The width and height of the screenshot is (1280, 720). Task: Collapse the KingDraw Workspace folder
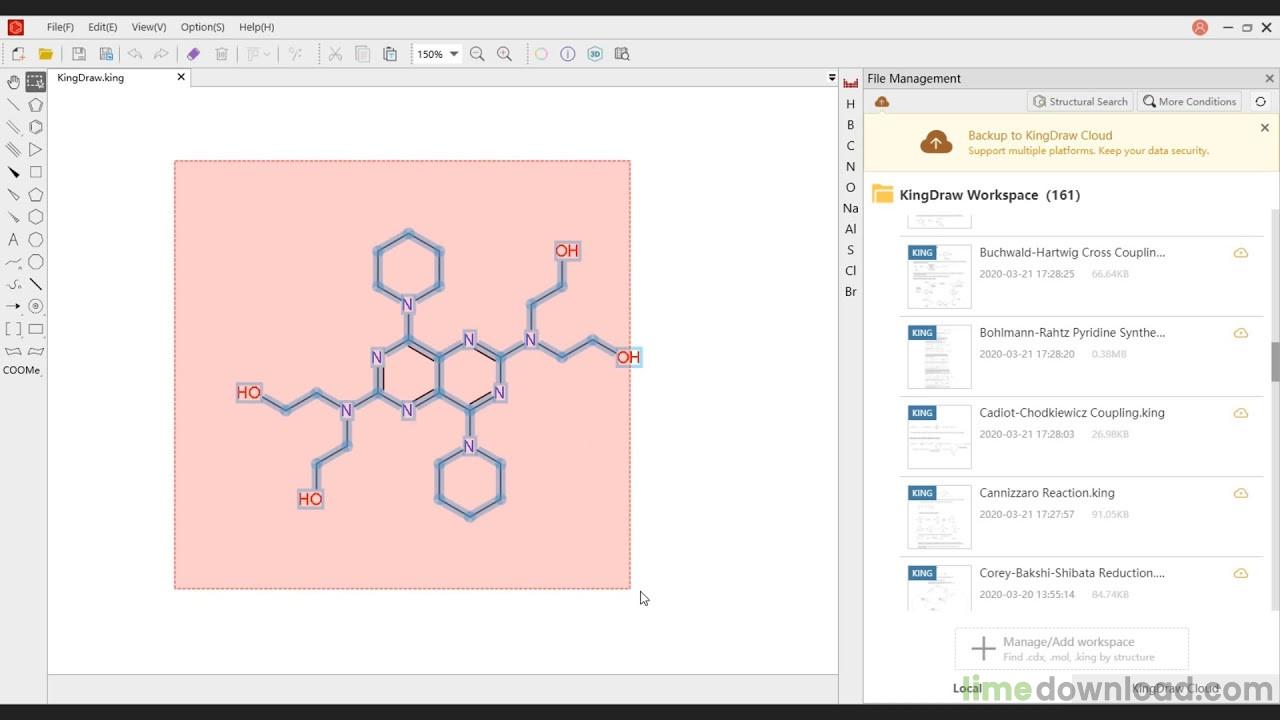[882, 195]
